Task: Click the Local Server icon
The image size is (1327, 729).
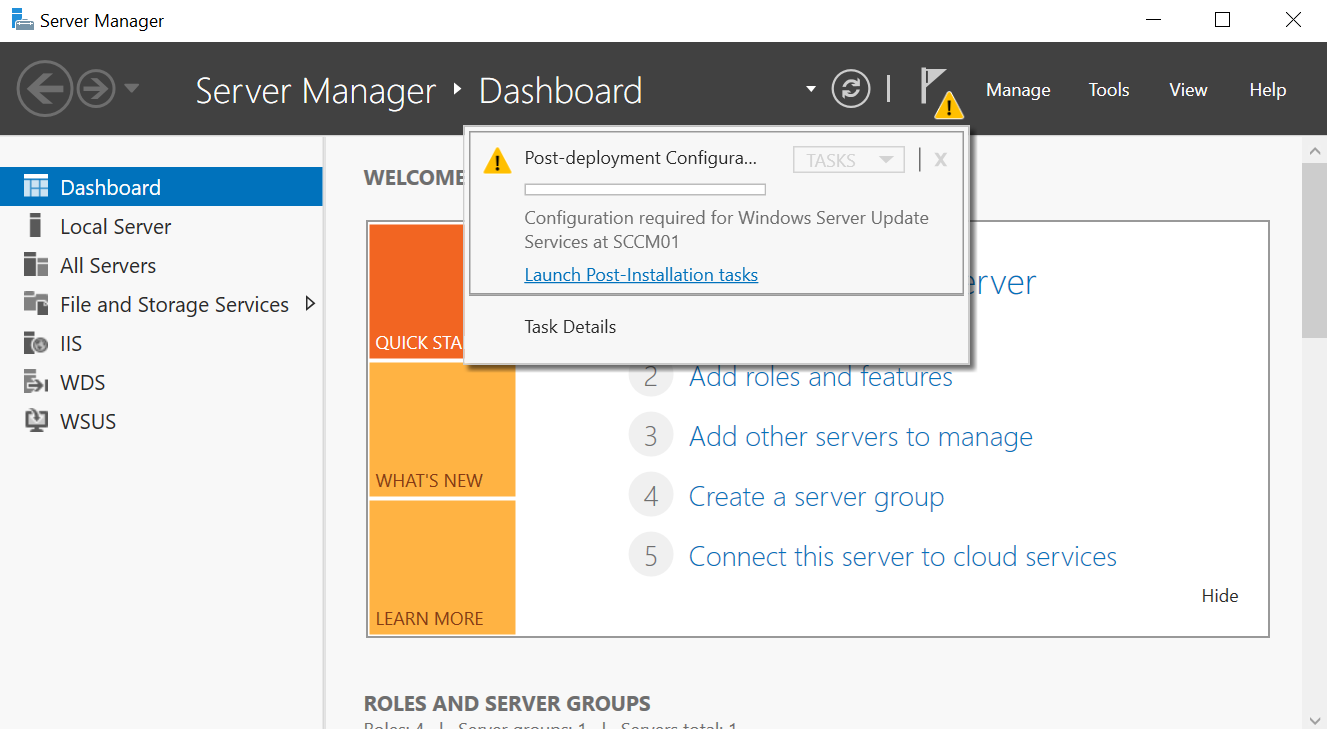Action: [36, 226]
